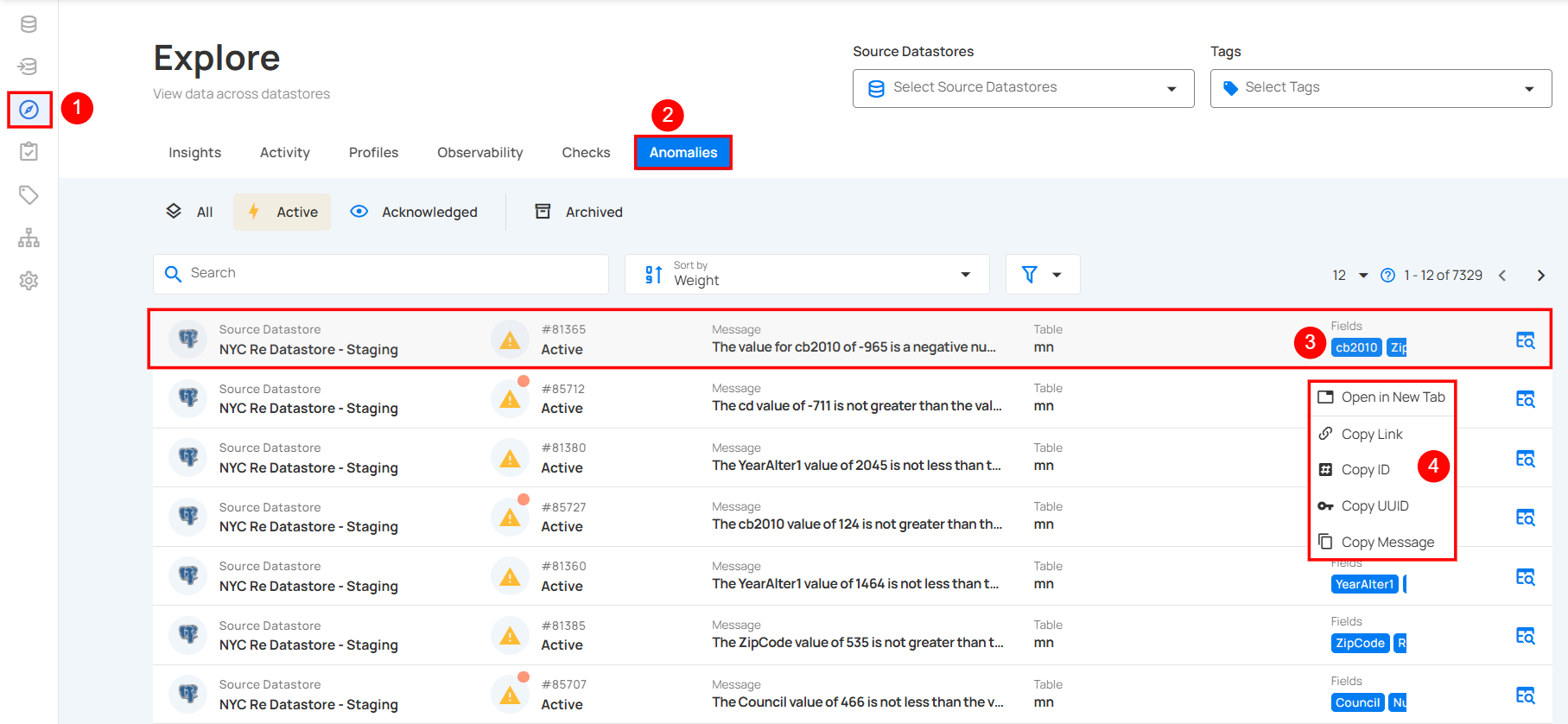Click the datastore icon at top of sidebar
Viewport: 1568px width, 724px height.
point(29,24)
